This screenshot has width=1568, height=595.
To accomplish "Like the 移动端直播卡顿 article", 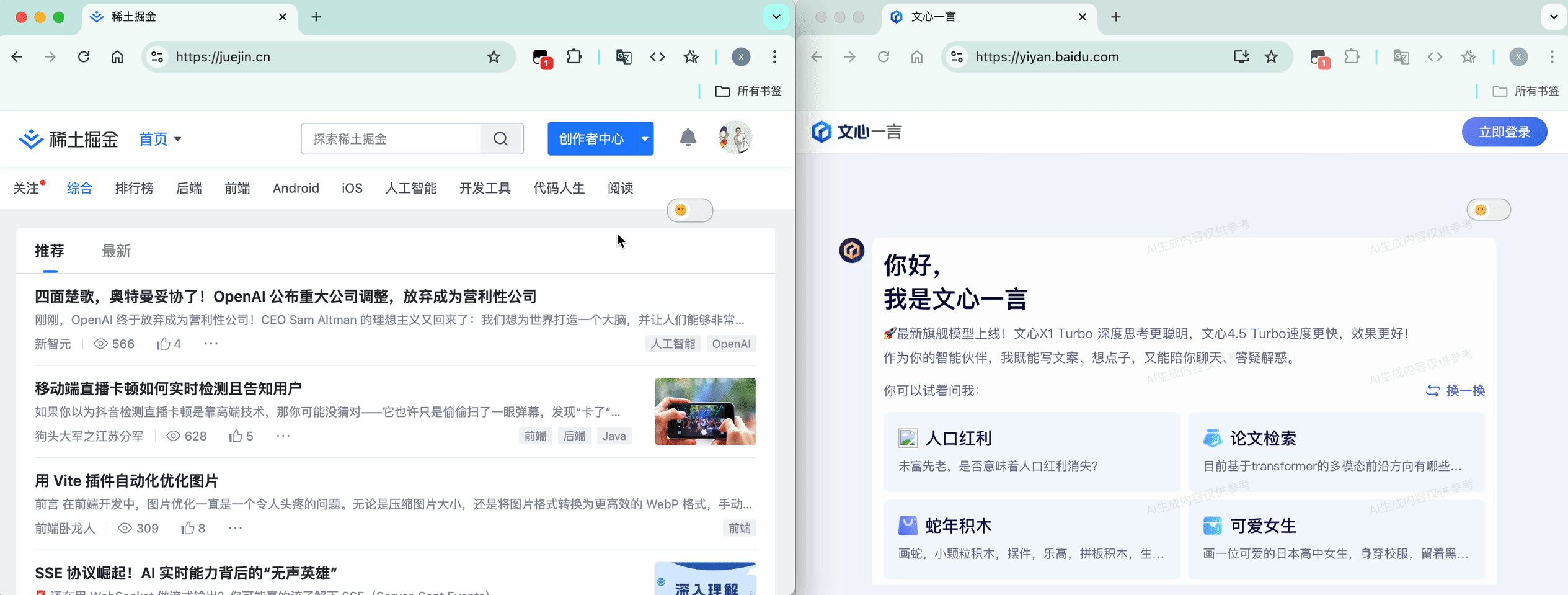I will pos(241,436).
